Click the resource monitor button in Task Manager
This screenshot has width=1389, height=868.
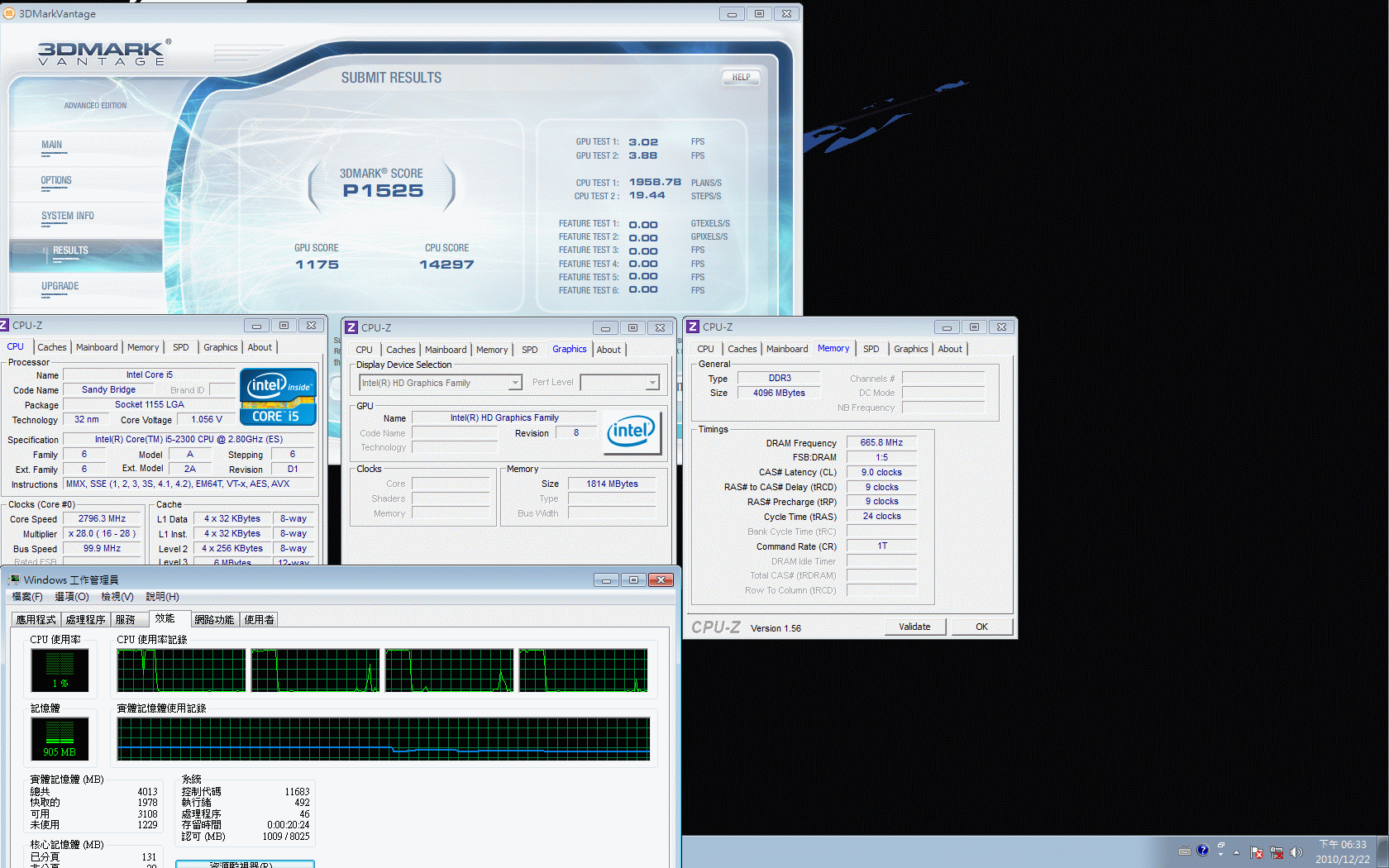tap(245, 864)
